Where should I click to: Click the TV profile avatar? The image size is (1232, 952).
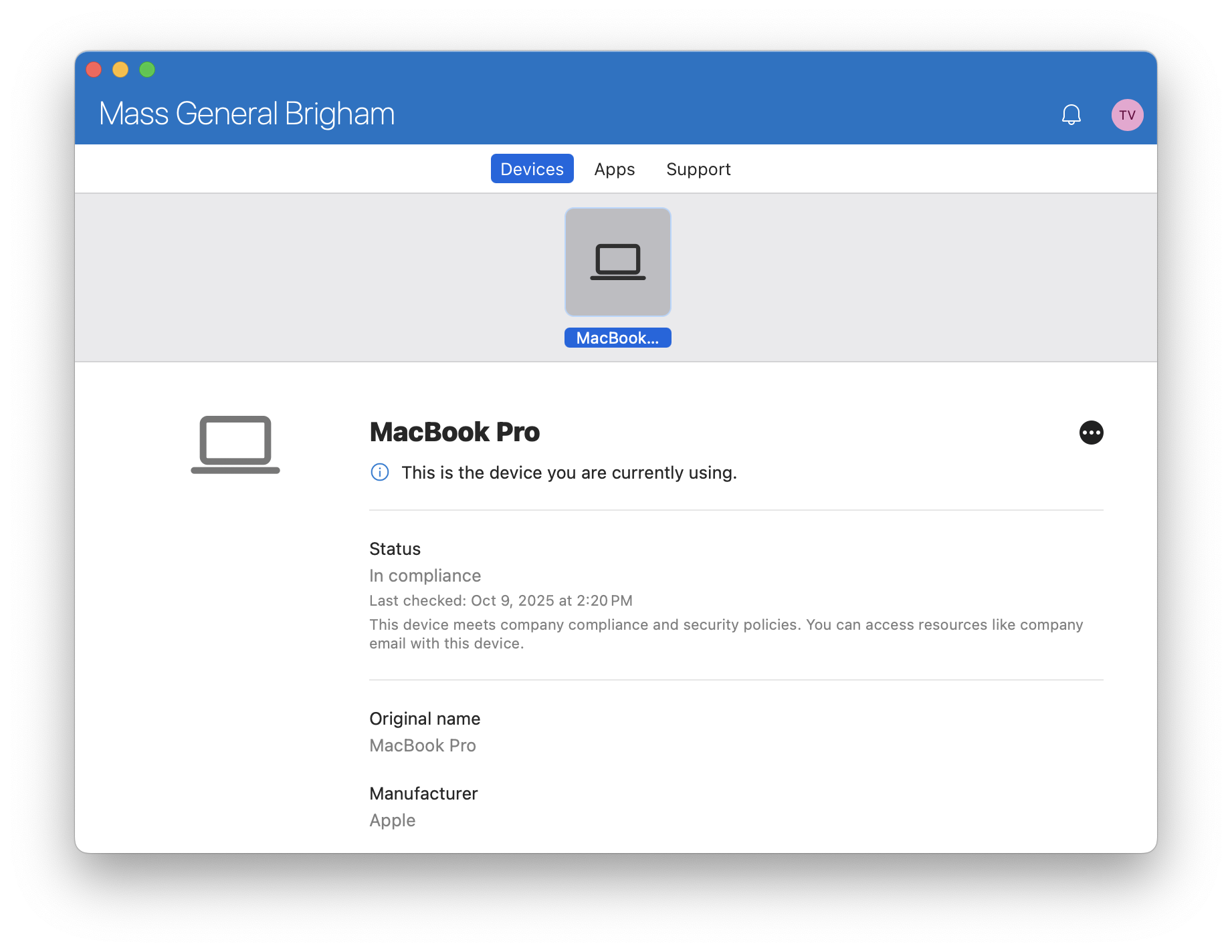click(1128, 114)
